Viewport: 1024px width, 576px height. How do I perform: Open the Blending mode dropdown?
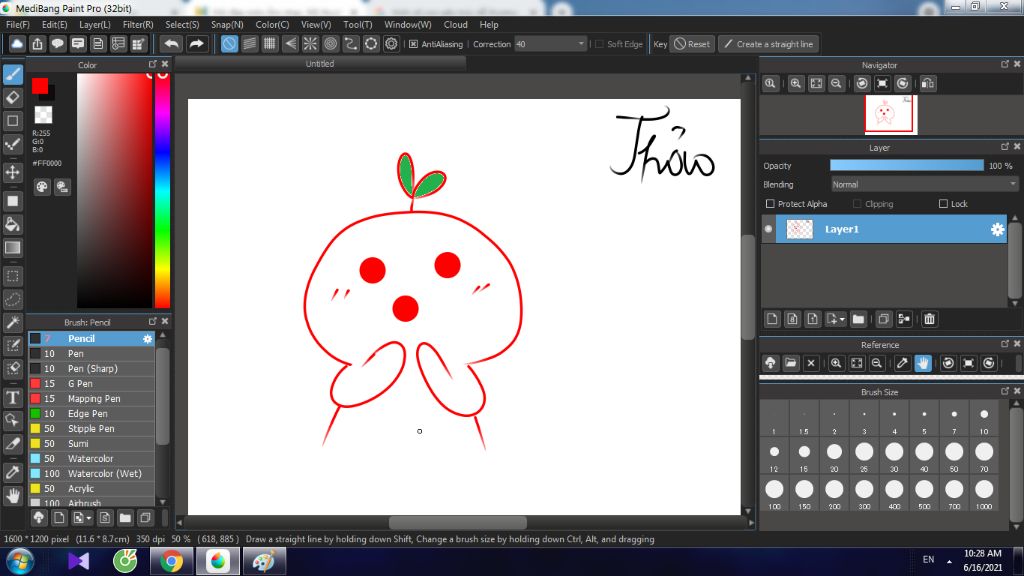point(1013,184)
